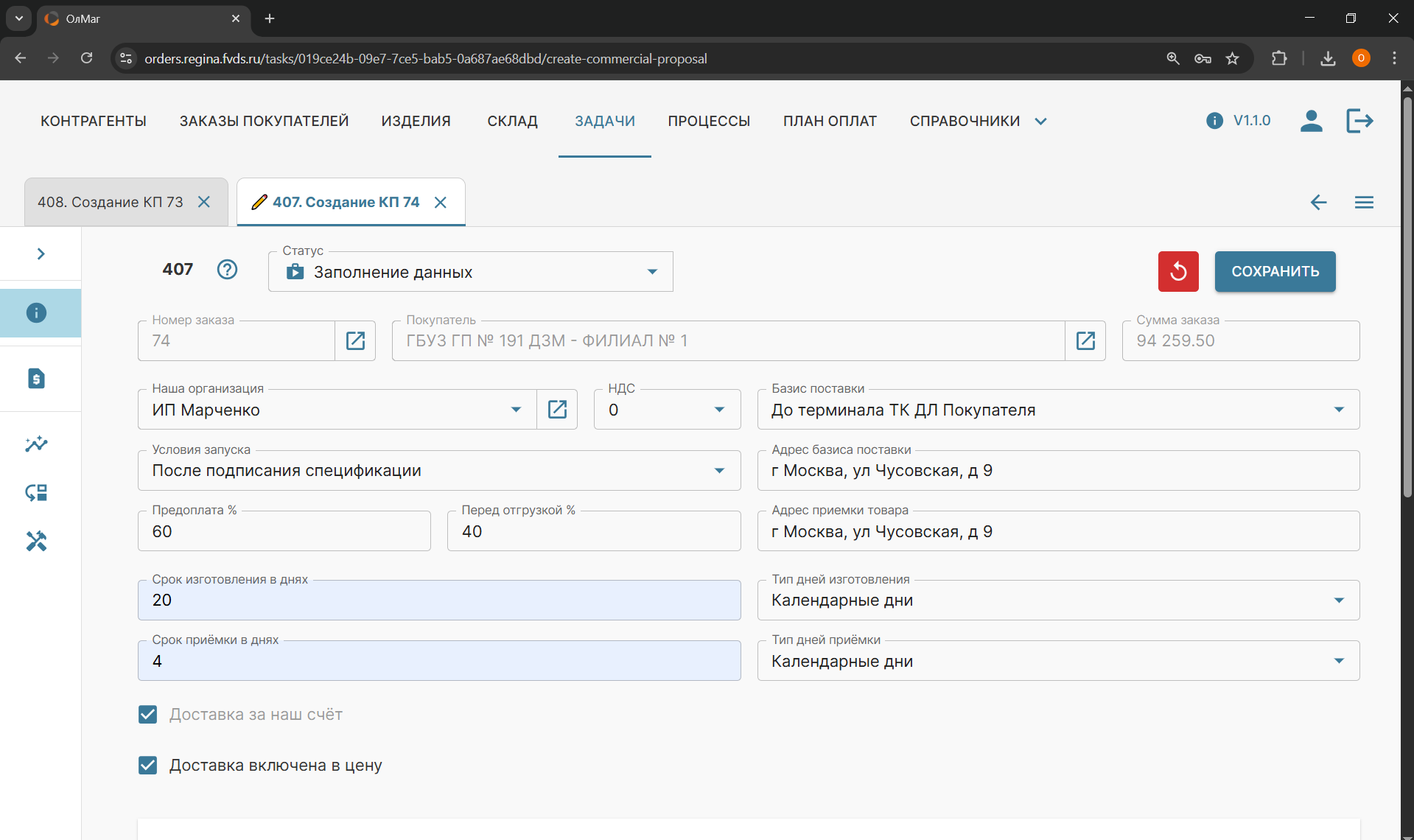Open Тип дней изготовления dropdown
Screen dimensions: 1414x840
click(1338, 601)
